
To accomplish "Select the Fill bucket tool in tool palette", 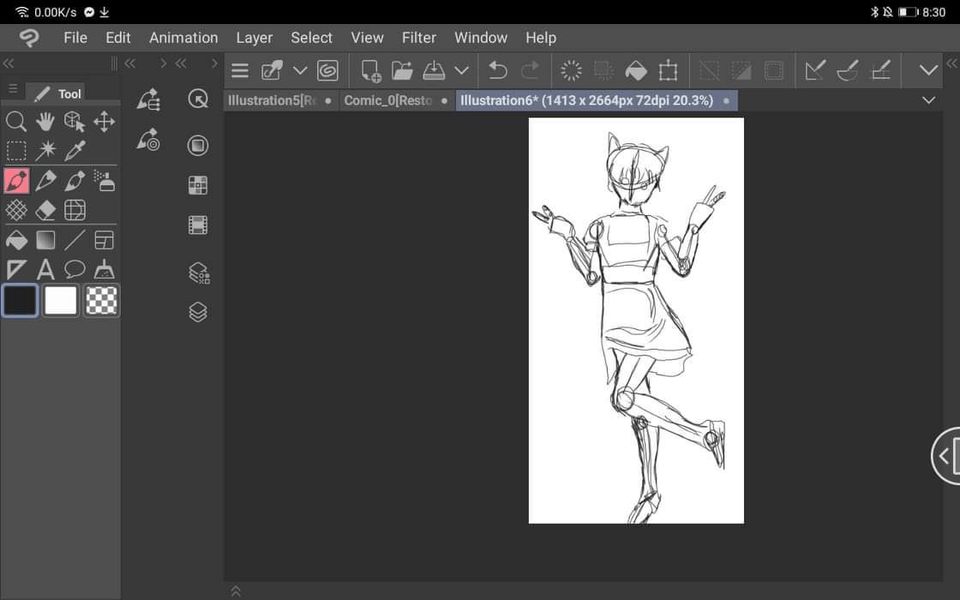I will 17,241.
